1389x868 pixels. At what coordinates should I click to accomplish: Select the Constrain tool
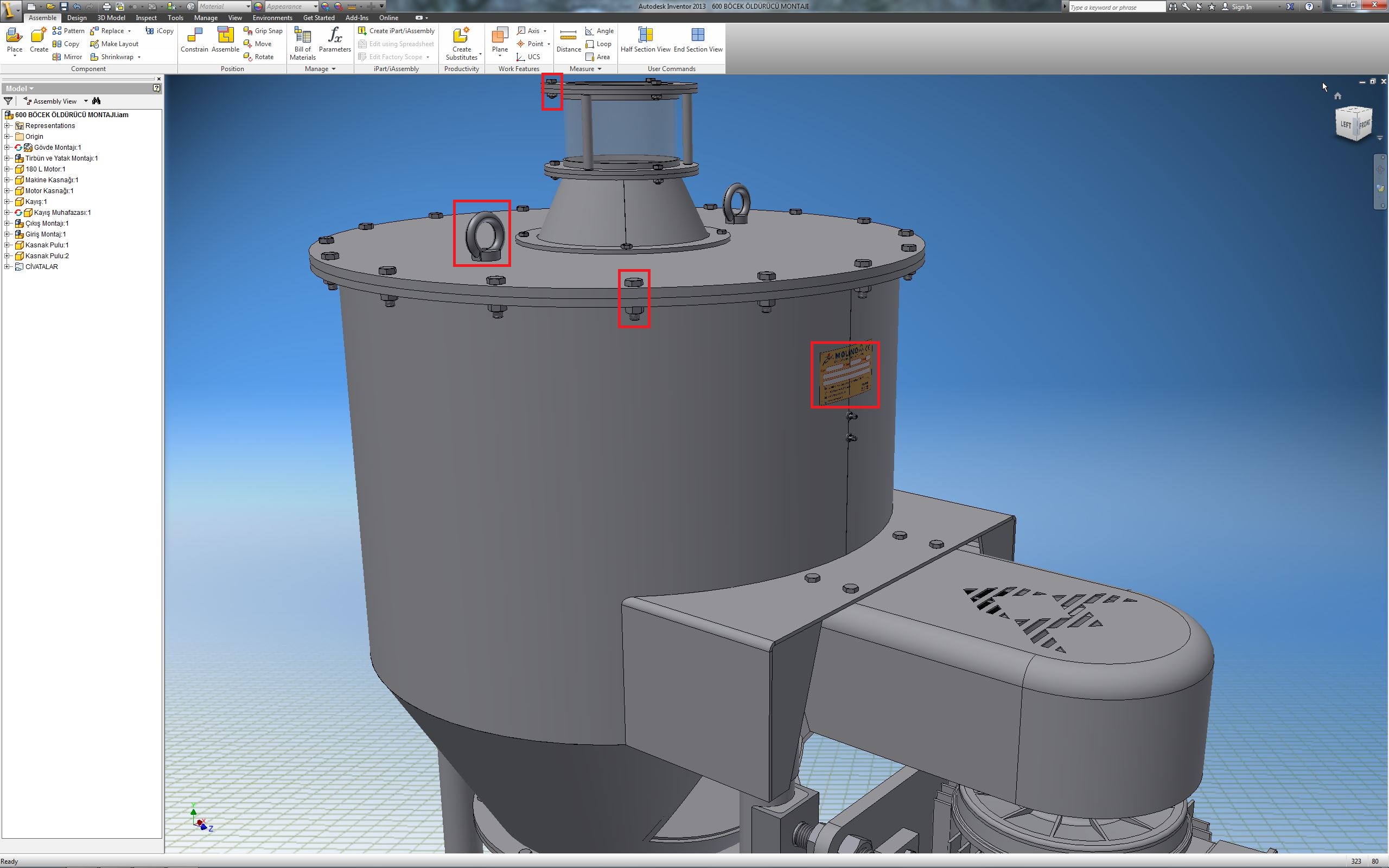coord(194,39)
